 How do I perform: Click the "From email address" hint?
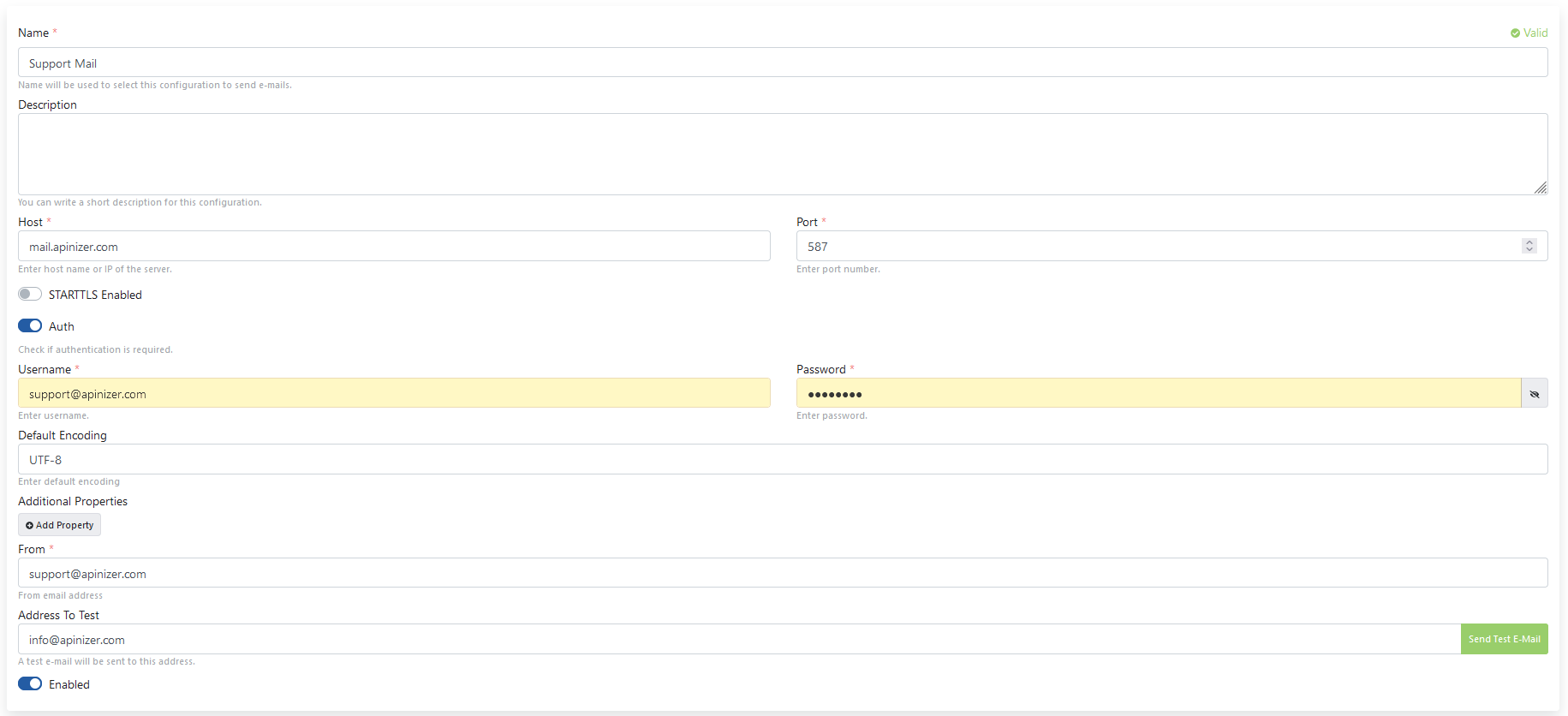pos(60,595)
